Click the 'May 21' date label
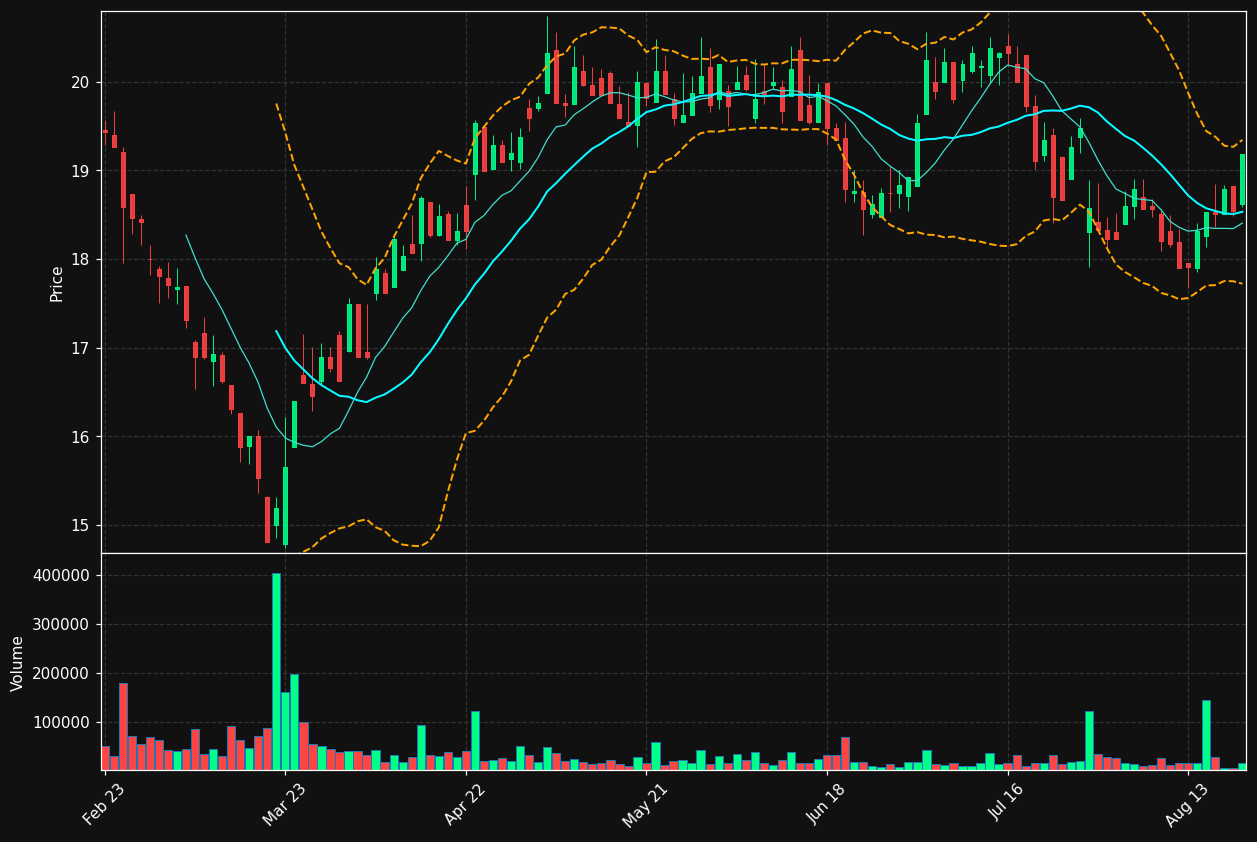The image size is (1257, 842). click(646, 804)
